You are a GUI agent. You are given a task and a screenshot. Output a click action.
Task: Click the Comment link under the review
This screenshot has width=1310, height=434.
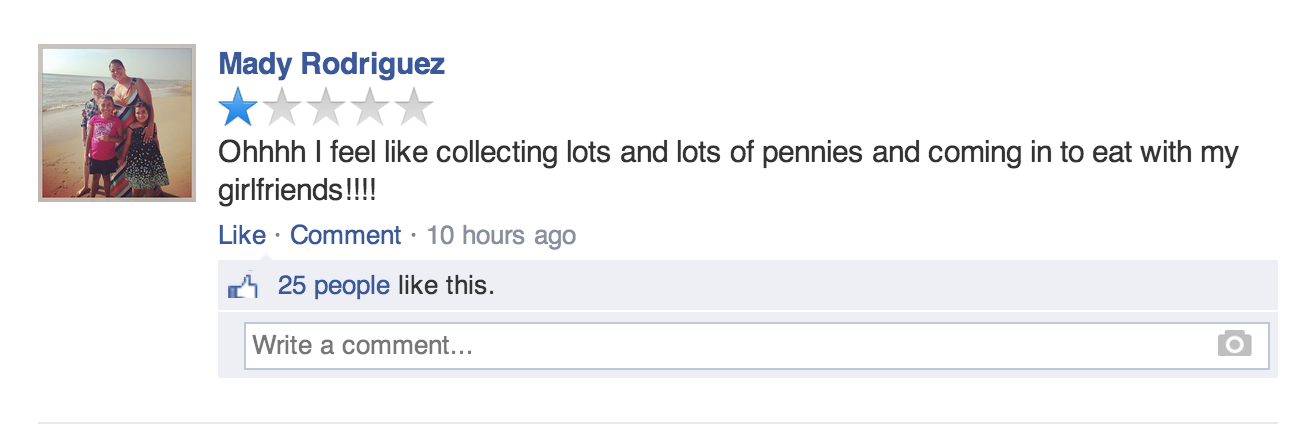[345, 236]
